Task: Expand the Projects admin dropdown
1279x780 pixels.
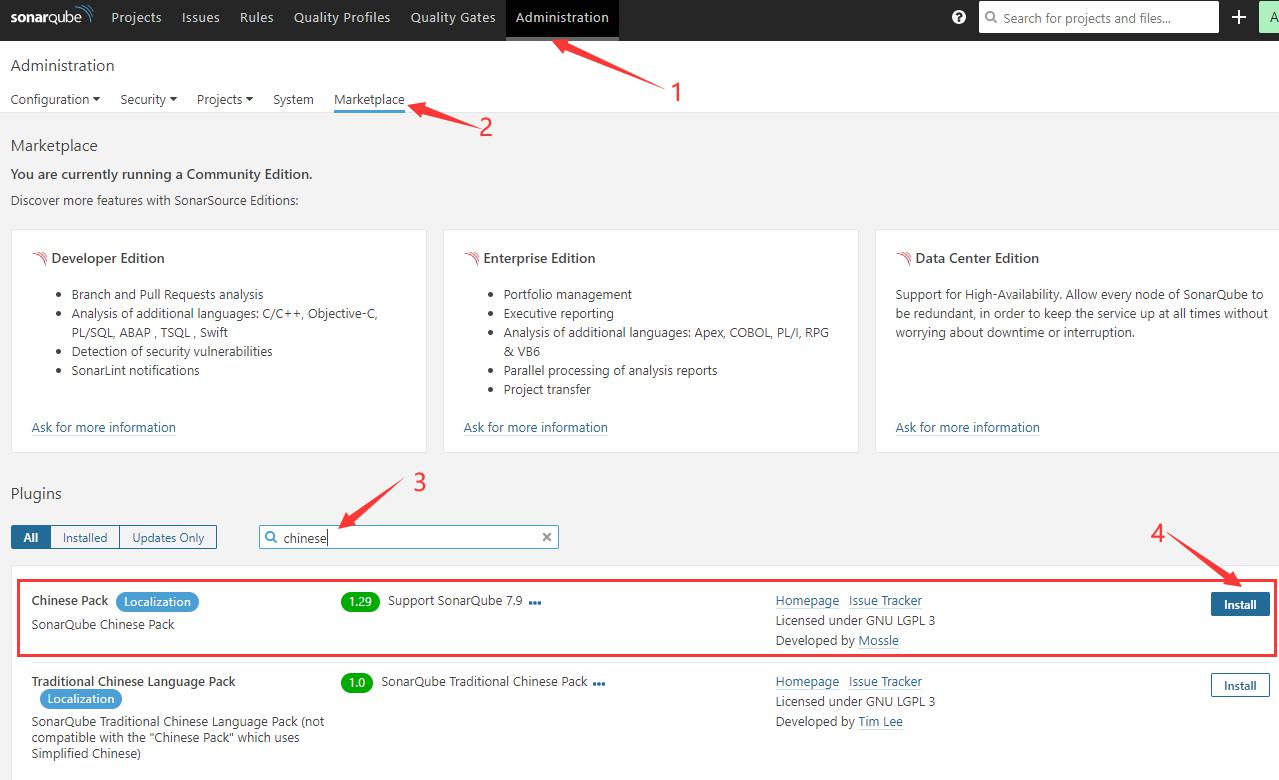Action: (x=225, y=99)
